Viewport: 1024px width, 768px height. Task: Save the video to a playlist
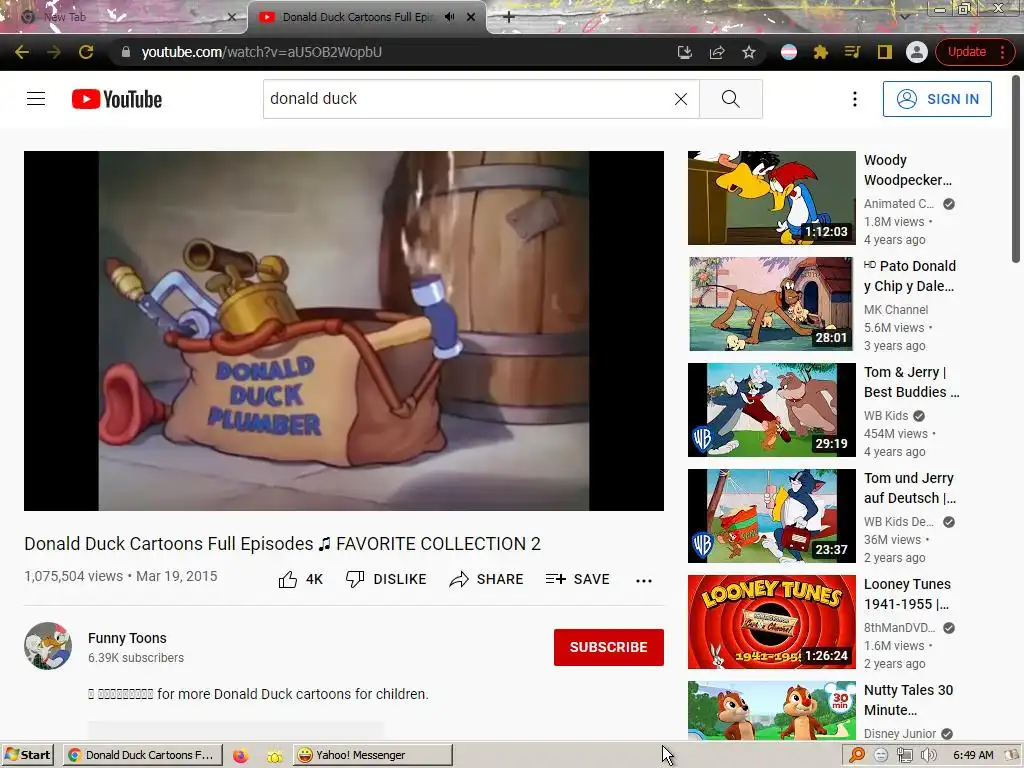pyautogui.click(x=578, y=579)
